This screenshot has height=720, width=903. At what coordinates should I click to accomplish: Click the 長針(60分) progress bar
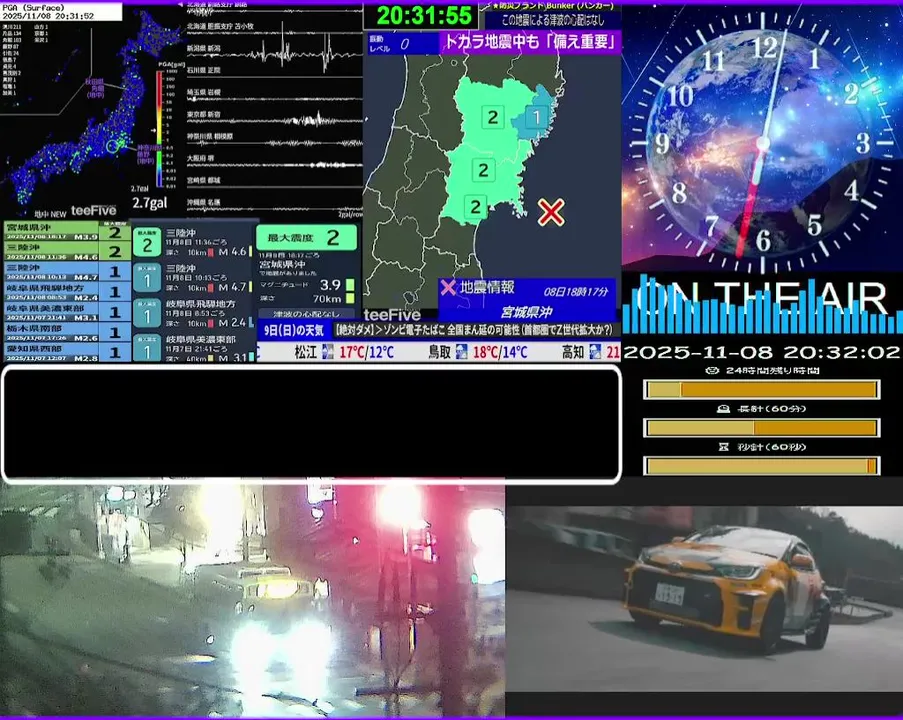coord(762,428)
